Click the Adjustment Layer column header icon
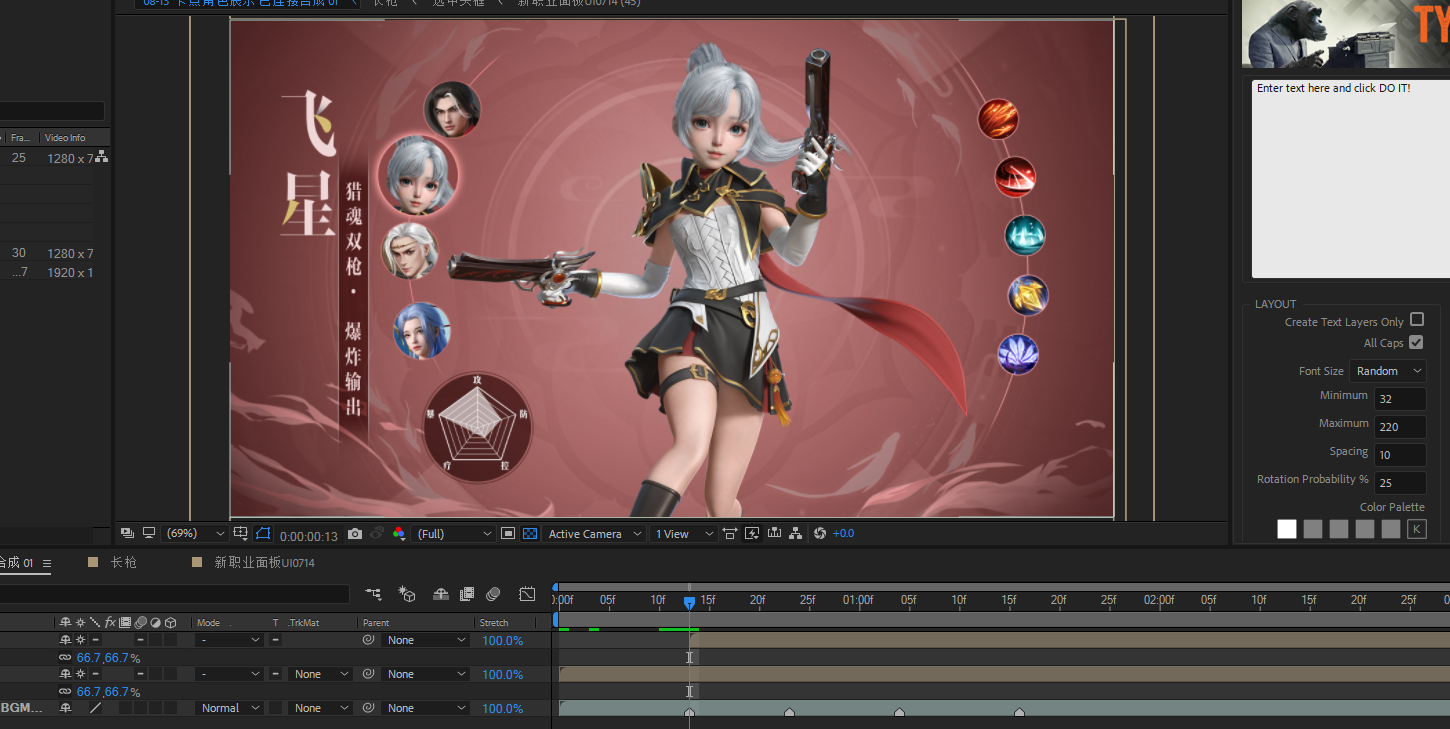This screenshot has width=1450, height=729. coord(156,623)
